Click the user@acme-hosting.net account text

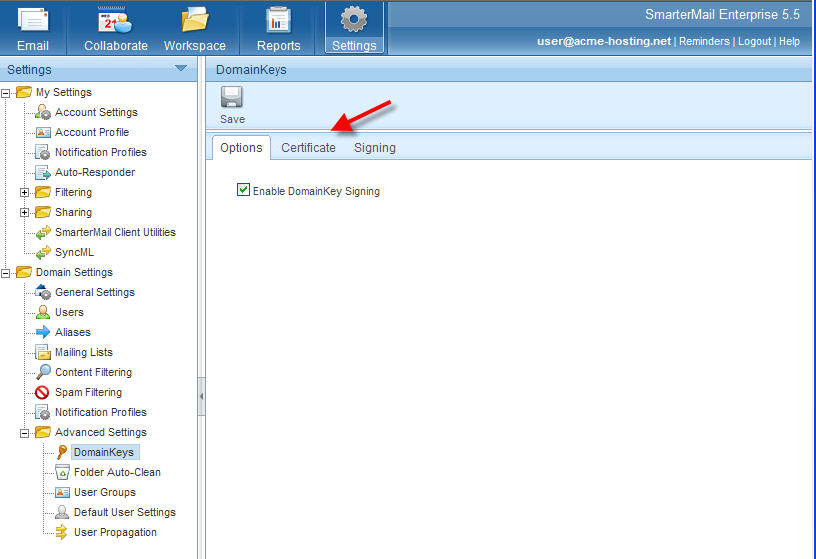[x=604, y=41]
